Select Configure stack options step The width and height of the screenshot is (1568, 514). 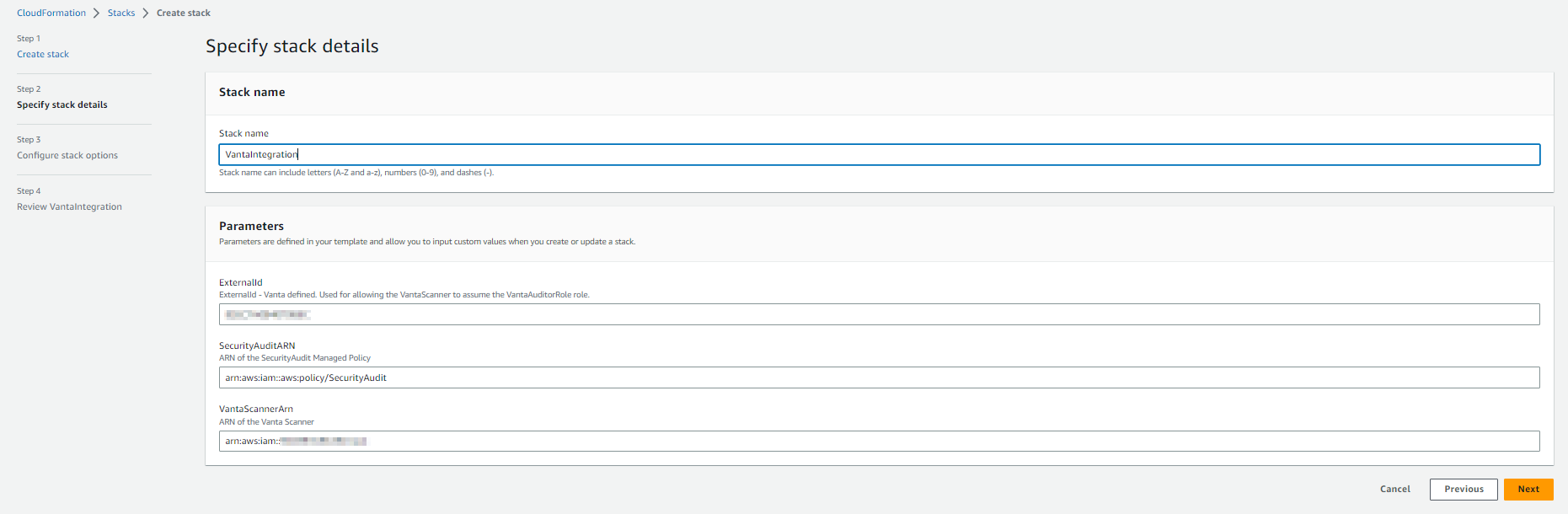[x=67, y=155]
